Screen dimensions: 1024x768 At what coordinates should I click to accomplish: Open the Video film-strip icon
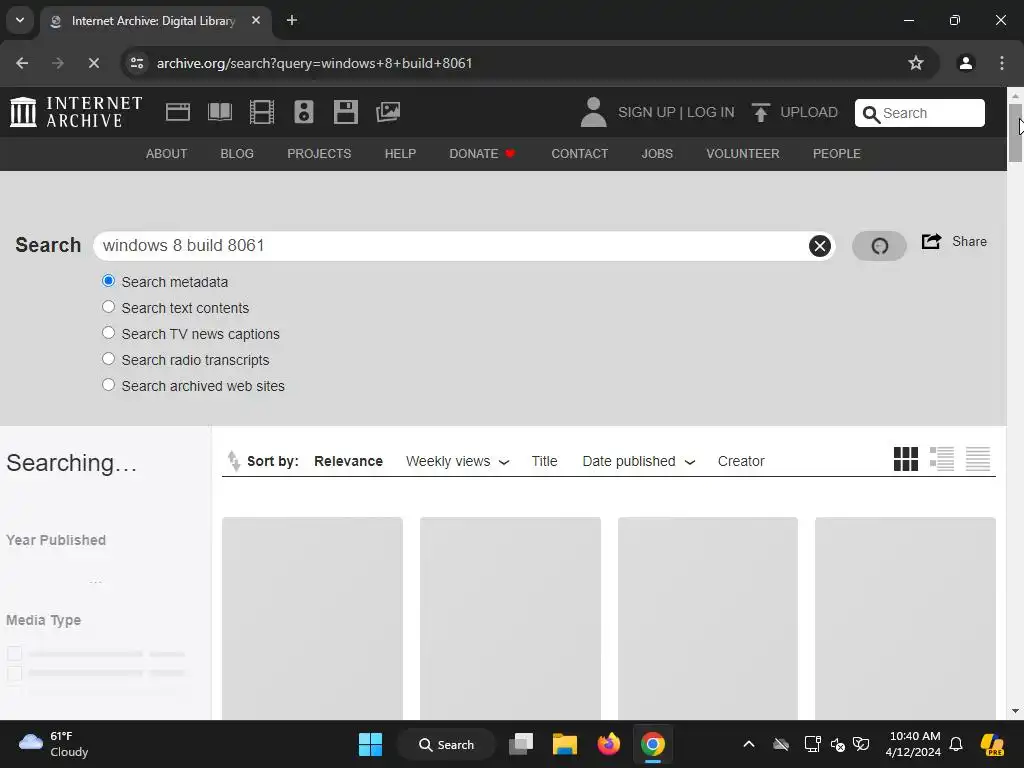(x=262, y=112)
